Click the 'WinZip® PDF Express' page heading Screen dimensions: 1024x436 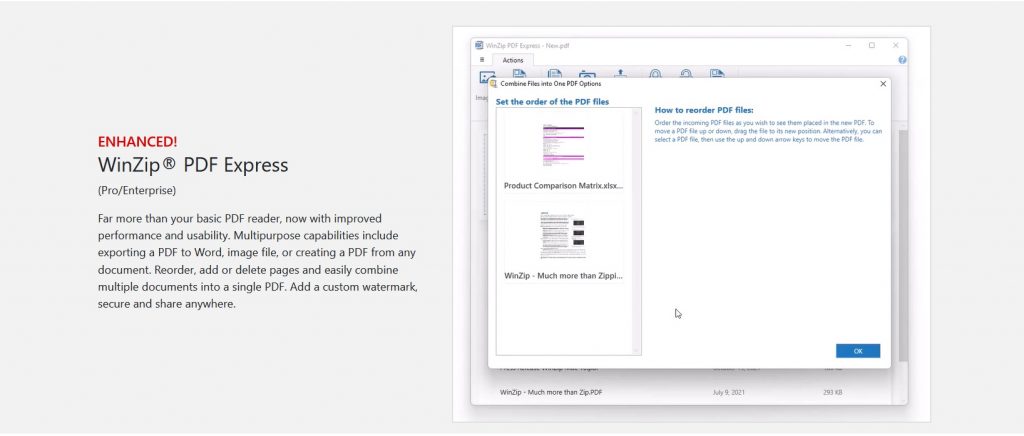193,164
